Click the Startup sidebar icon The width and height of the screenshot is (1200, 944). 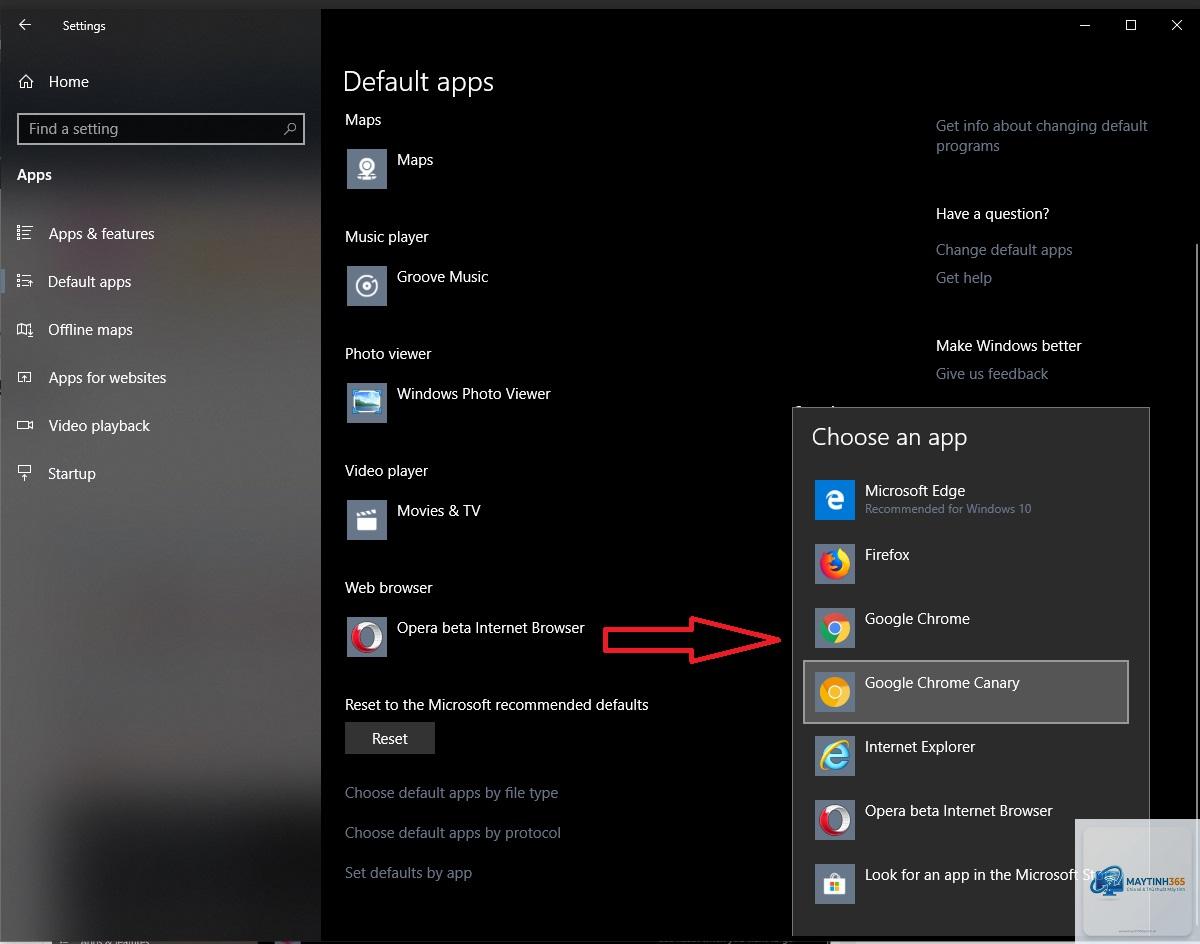(x=26, y=473)
